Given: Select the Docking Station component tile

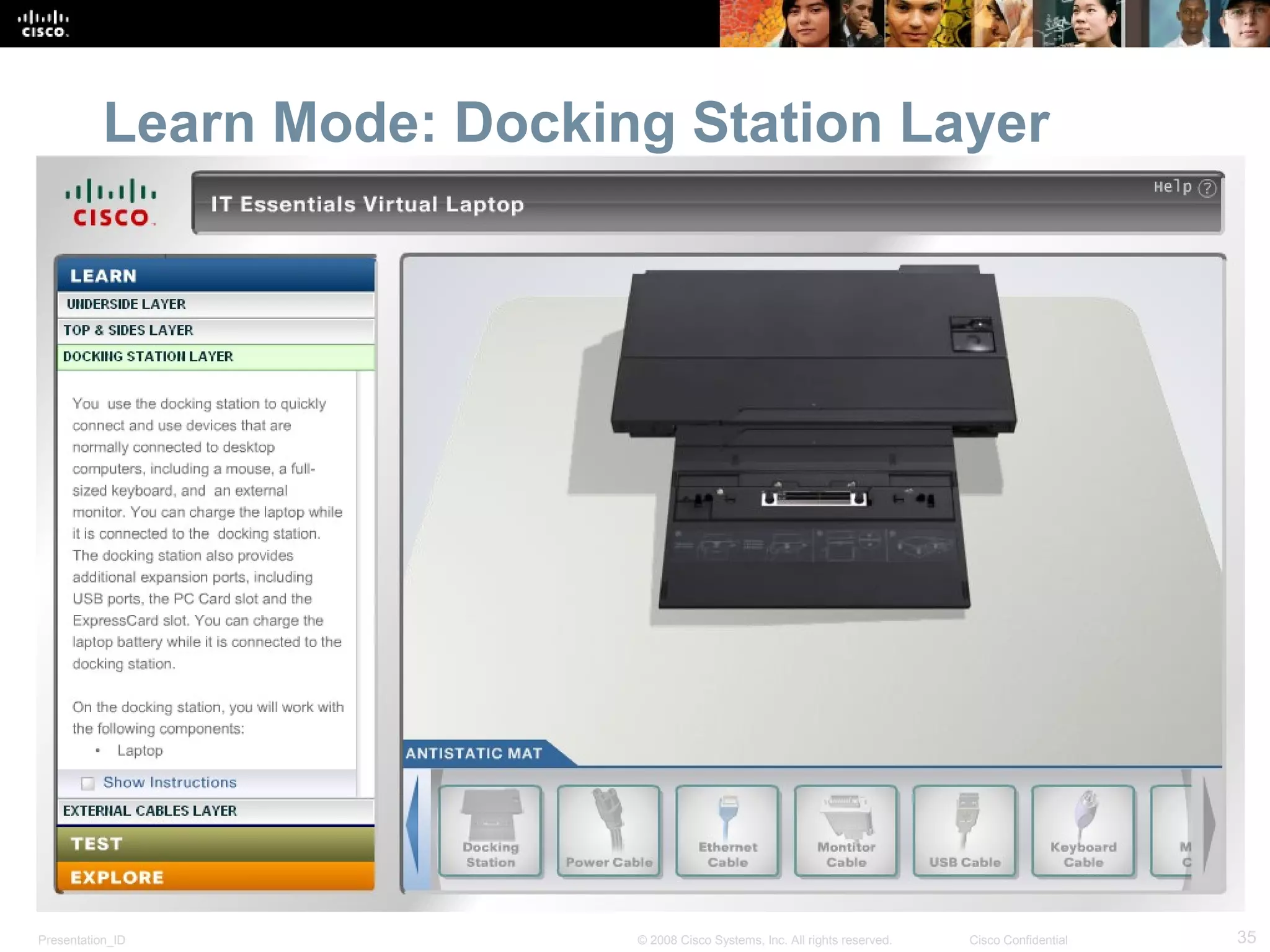Looking at the screenshot, I should coord(490,831).
